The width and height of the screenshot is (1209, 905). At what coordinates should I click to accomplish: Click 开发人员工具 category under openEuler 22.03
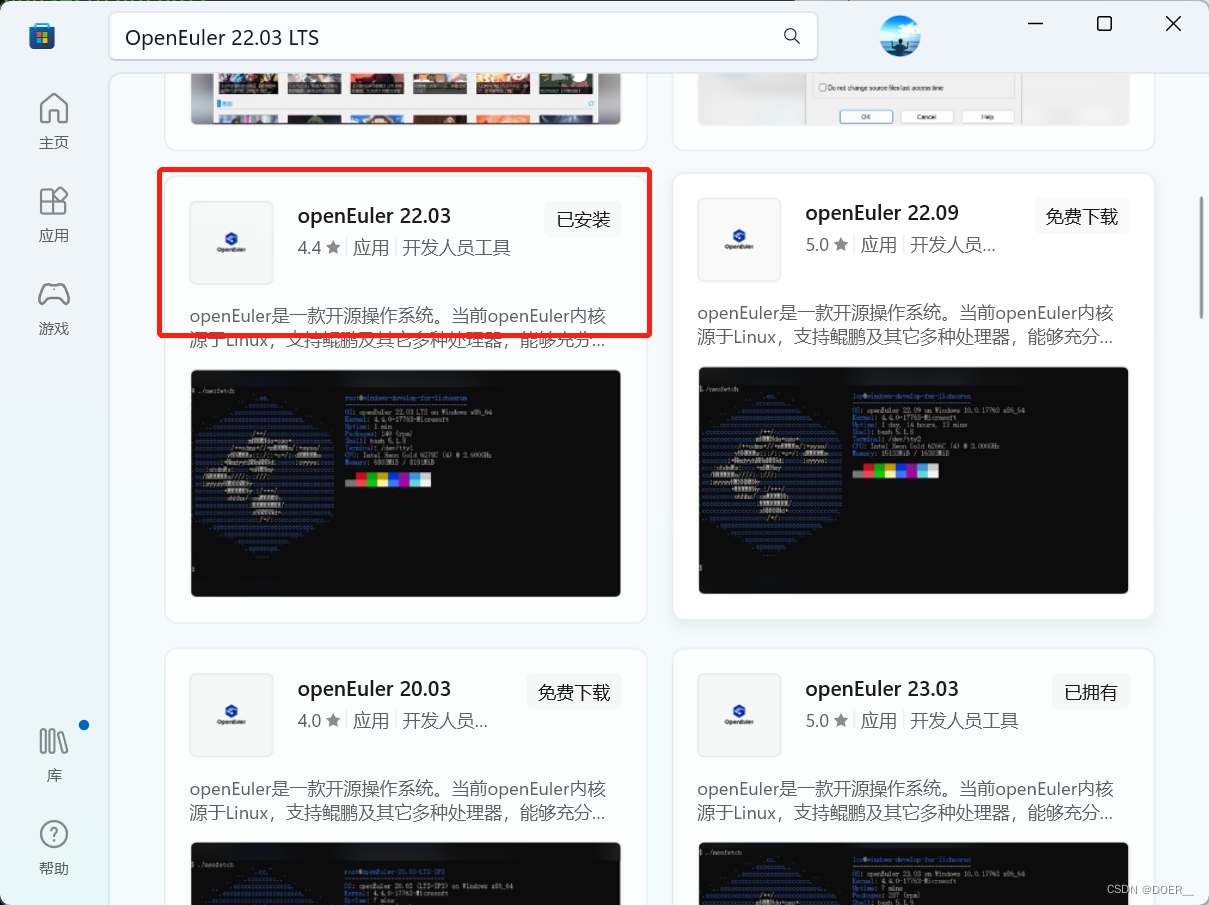tap(456, 248)
